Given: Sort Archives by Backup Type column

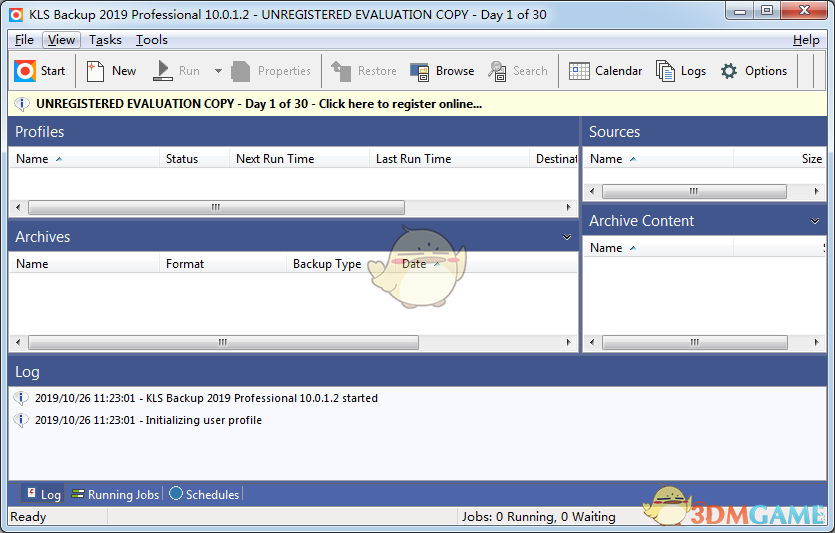Looking at the screenshot, I should 341,264.
